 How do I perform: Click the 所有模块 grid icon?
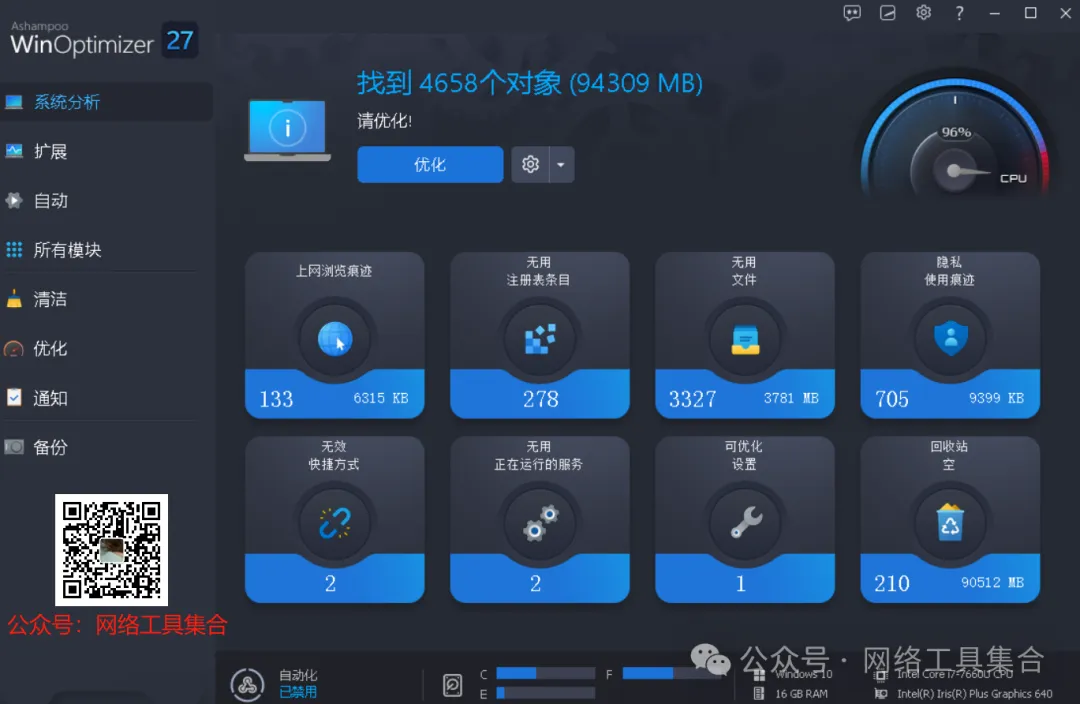(14, 249)
